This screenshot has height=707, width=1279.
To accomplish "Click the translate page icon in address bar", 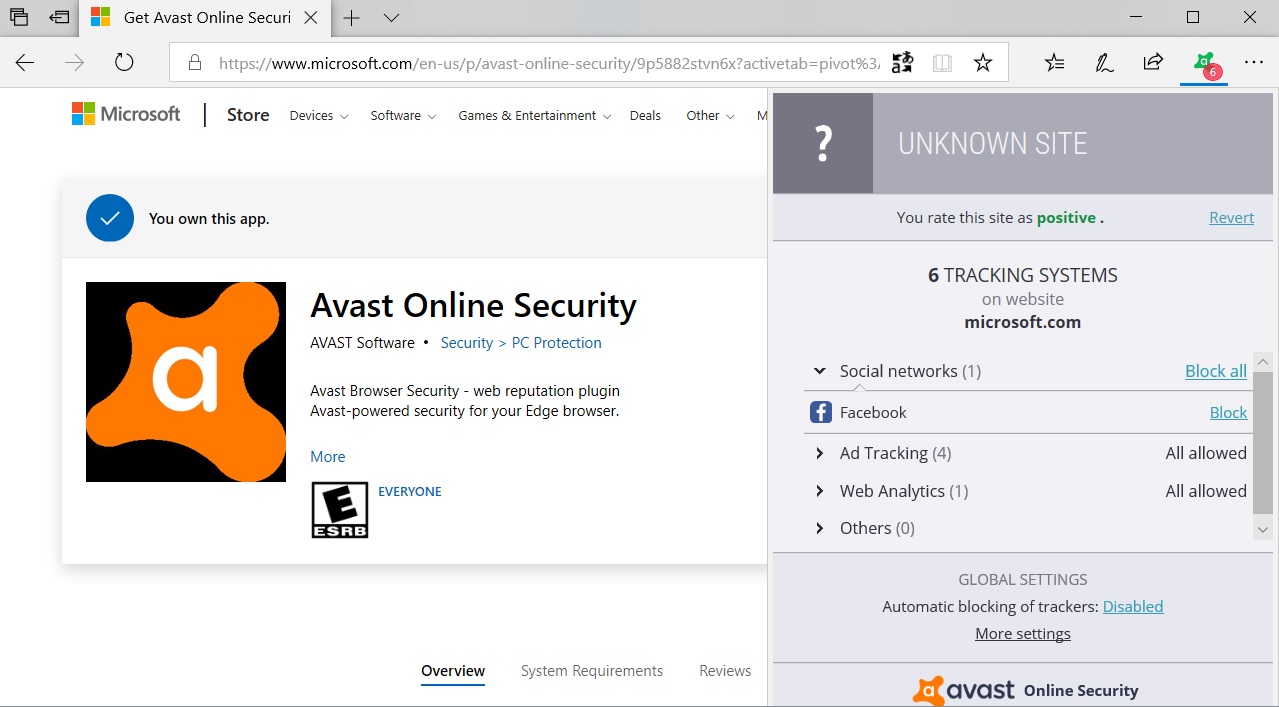I will (x=902, y=62).
